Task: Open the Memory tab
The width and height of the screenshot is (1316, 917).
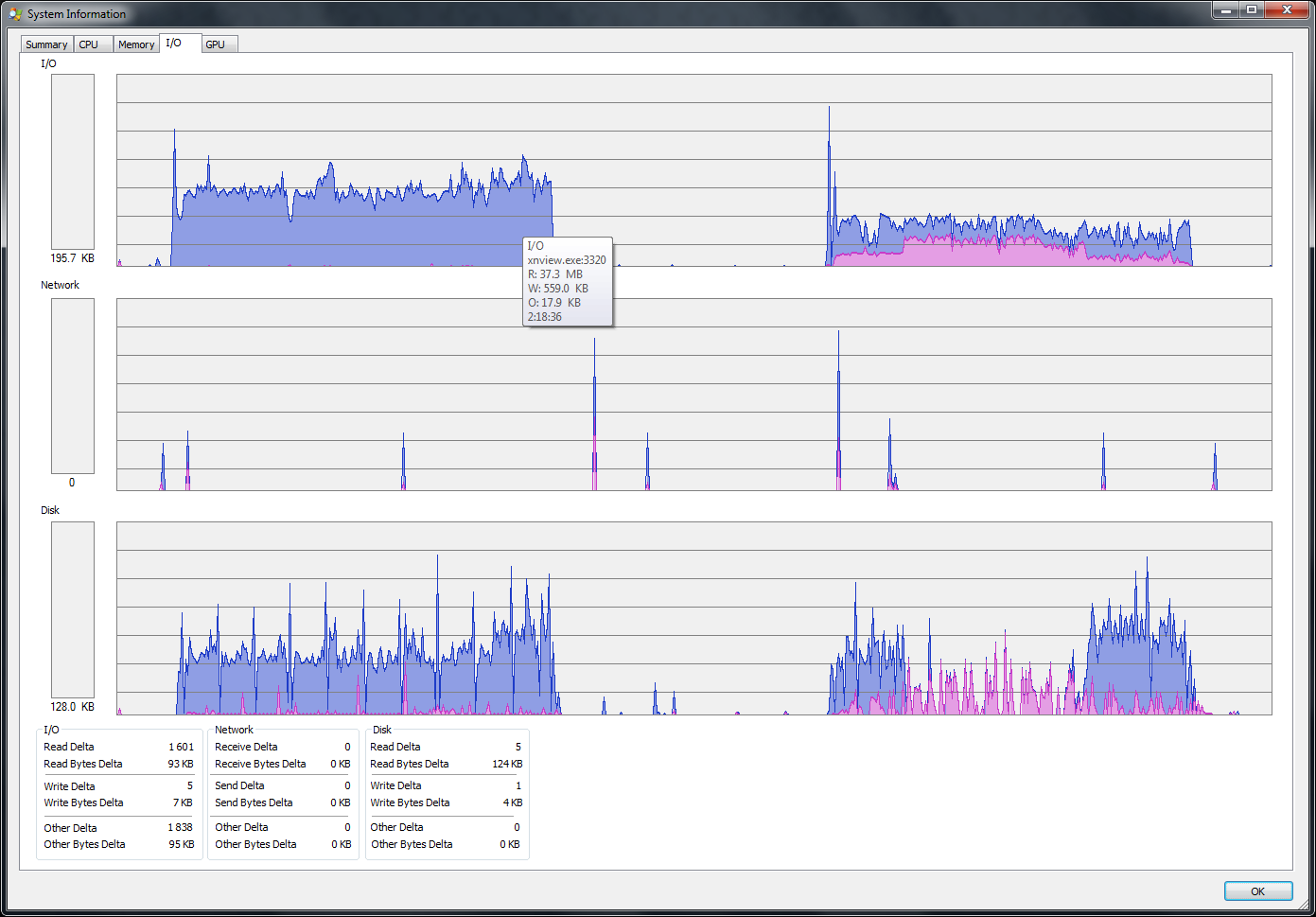Action: (x=136, y=44)
